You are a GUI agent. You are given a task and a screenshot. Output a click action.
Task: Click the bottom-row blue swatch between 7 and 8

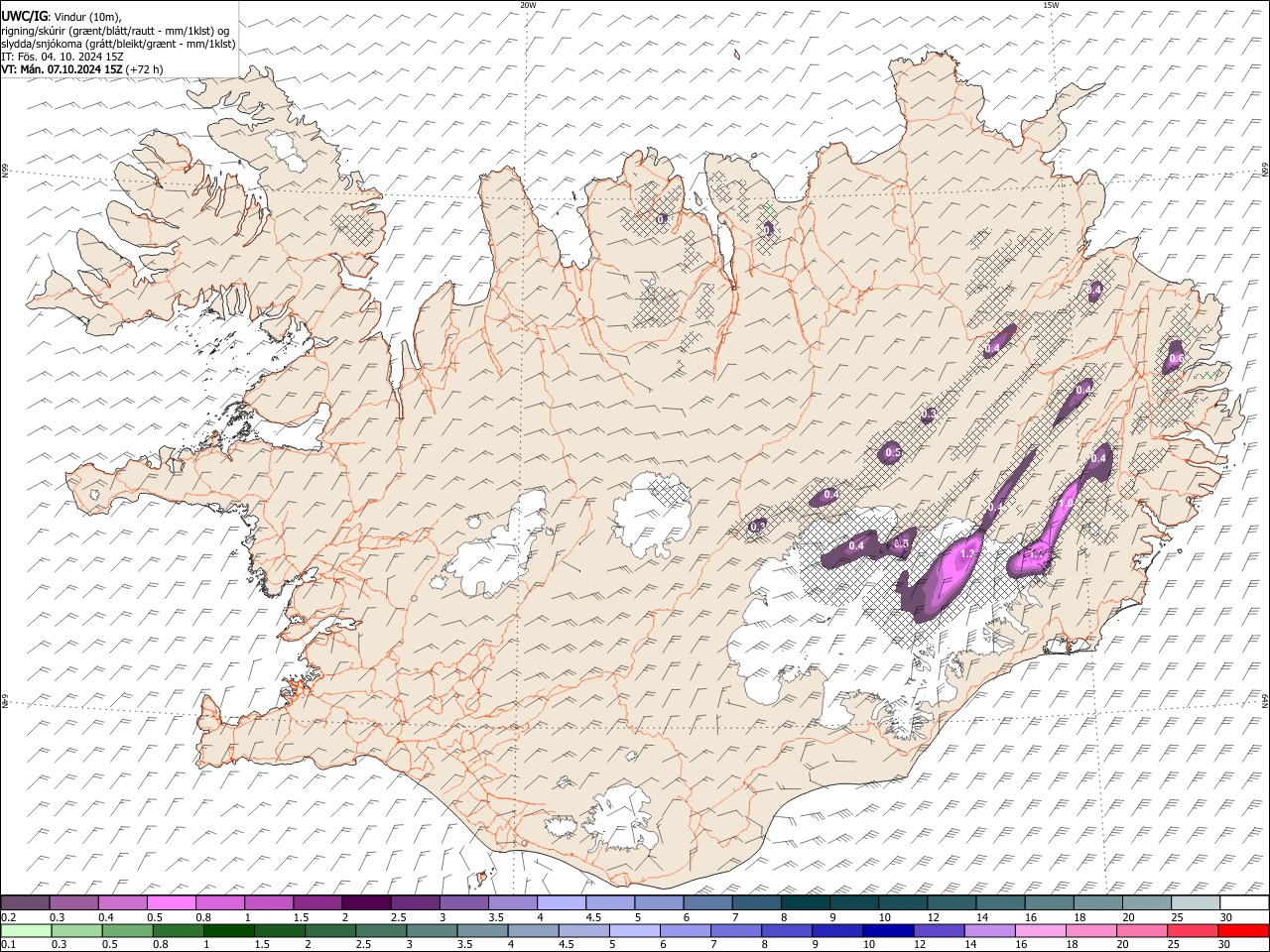point(735,930)
